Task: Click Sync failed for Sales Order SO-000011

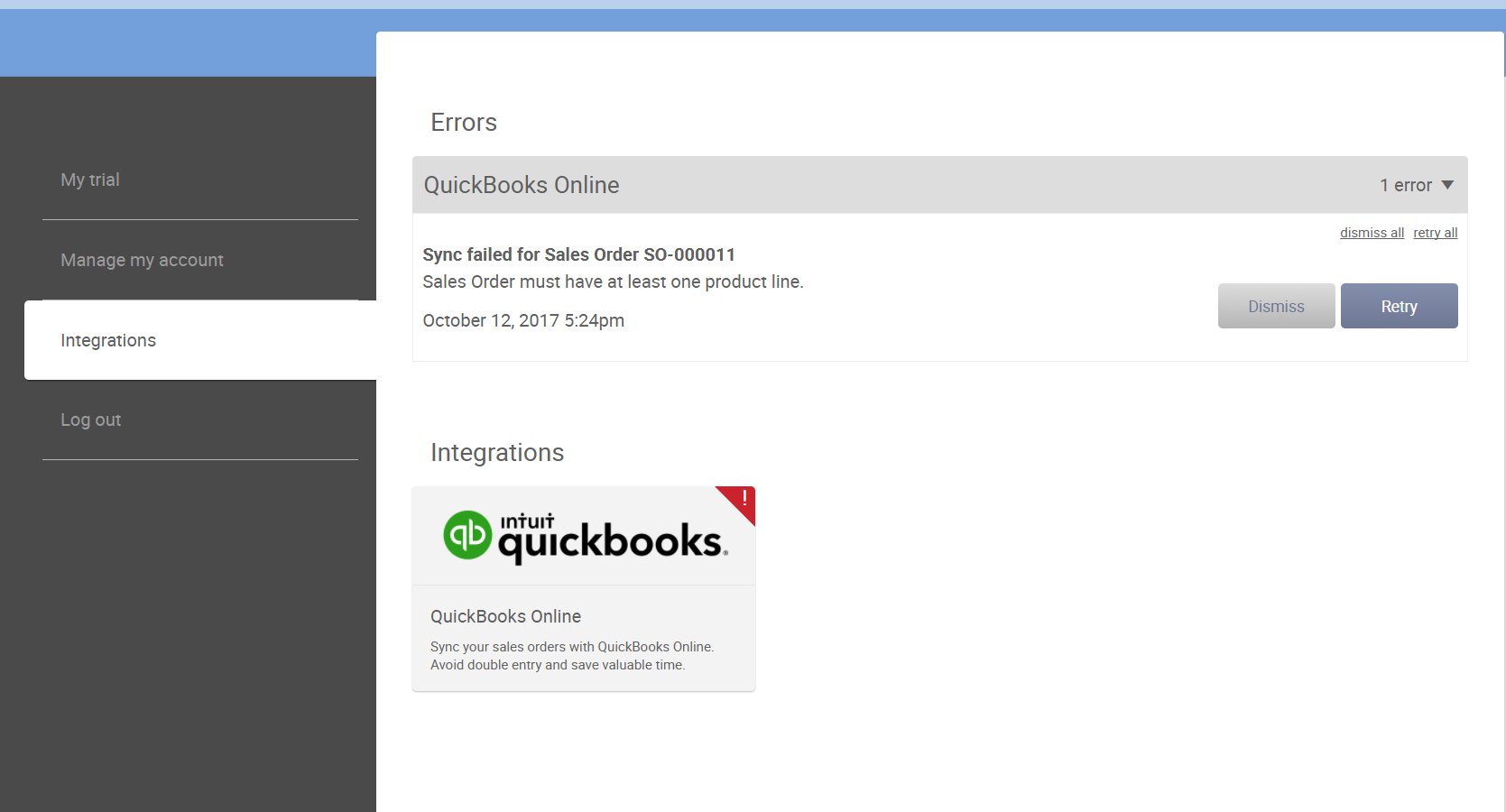Action: (x=579, y=254)
